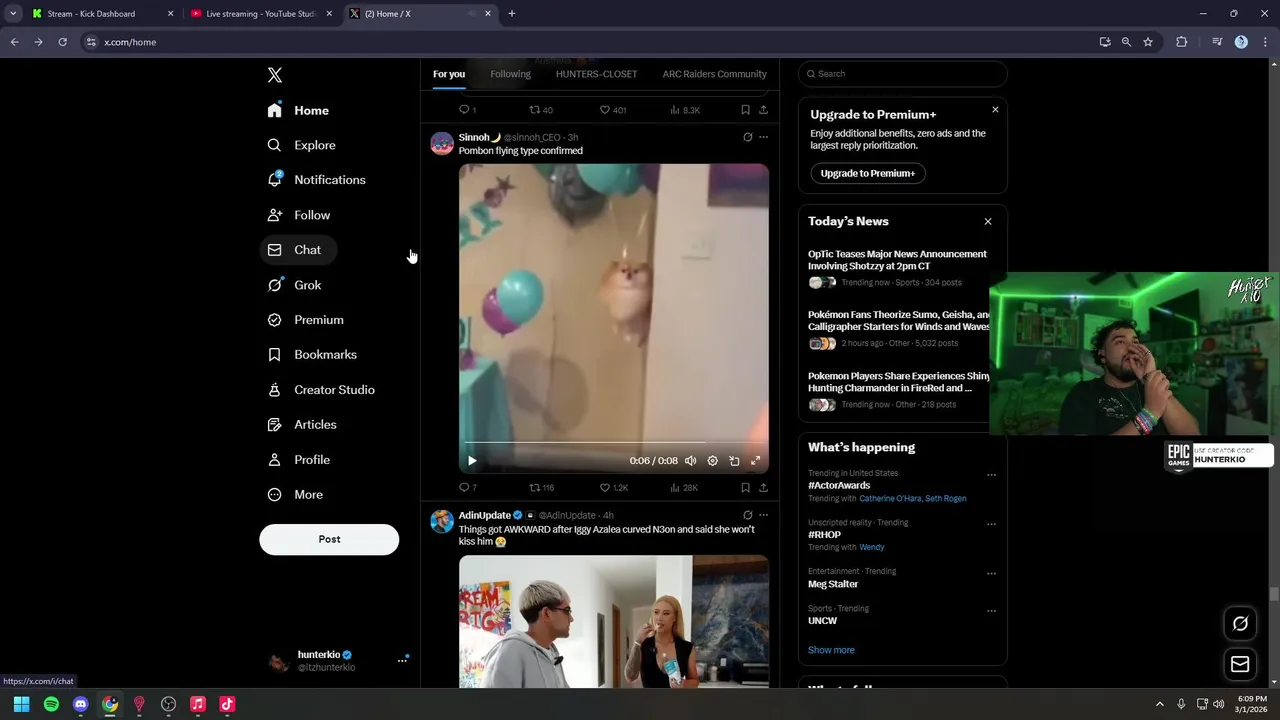Viewport: 1280px width, 720px height.
Task: Reload the page in Chrome
Action: pos(62,42)
